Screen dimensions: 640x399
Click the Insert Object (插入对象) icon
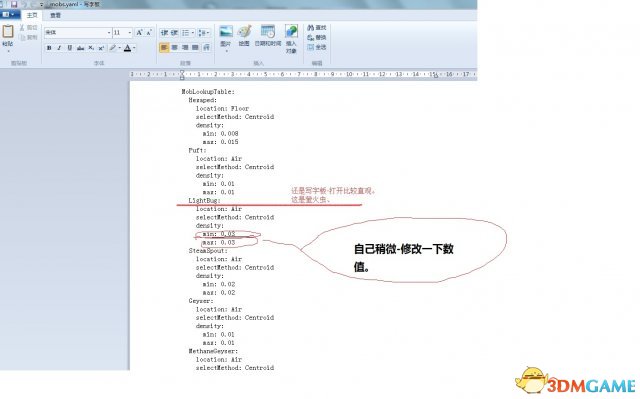291,32
